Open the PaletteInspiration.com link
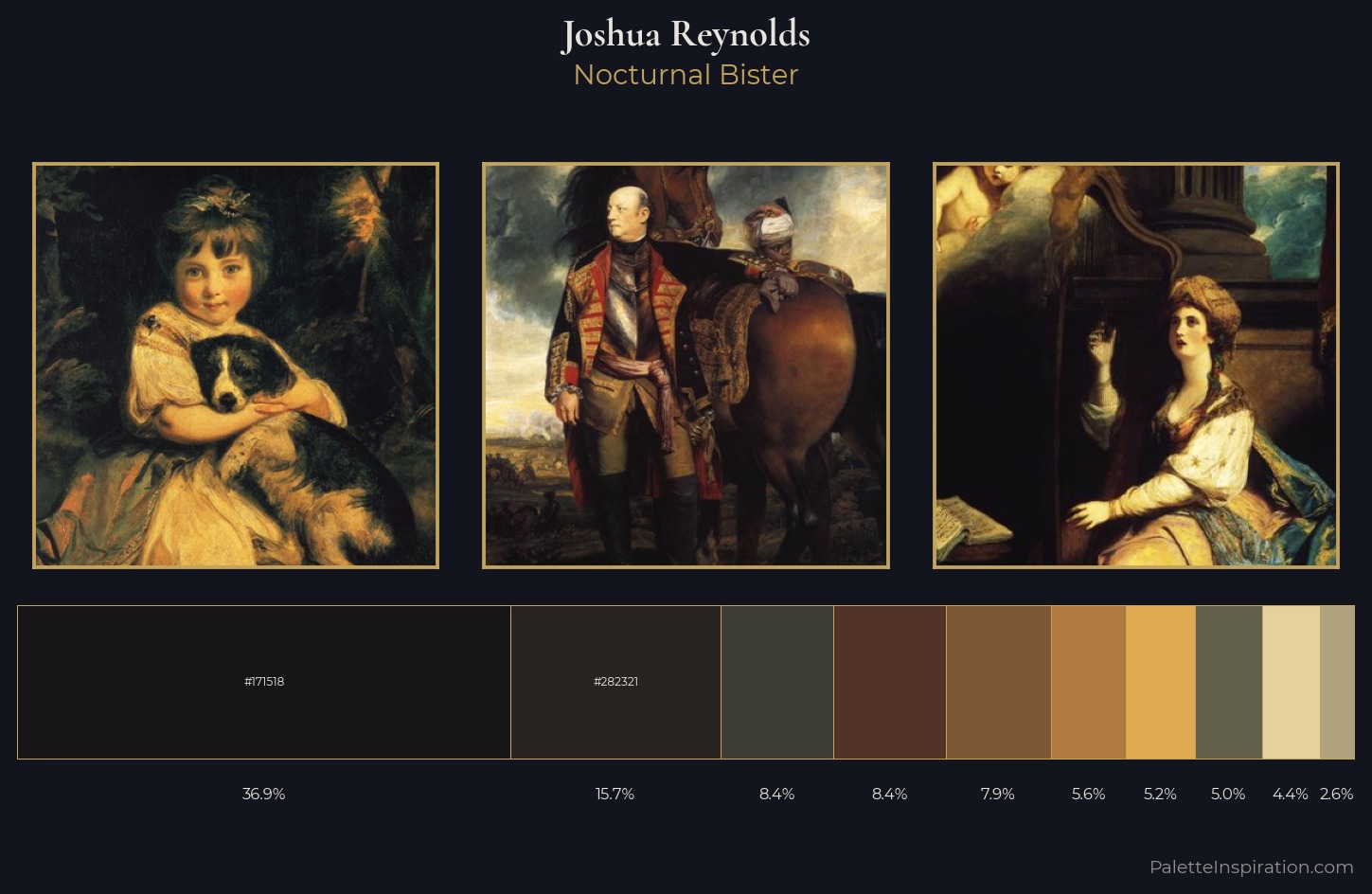The height and width of the screenshot is (894, 1372). point(1252,867)
